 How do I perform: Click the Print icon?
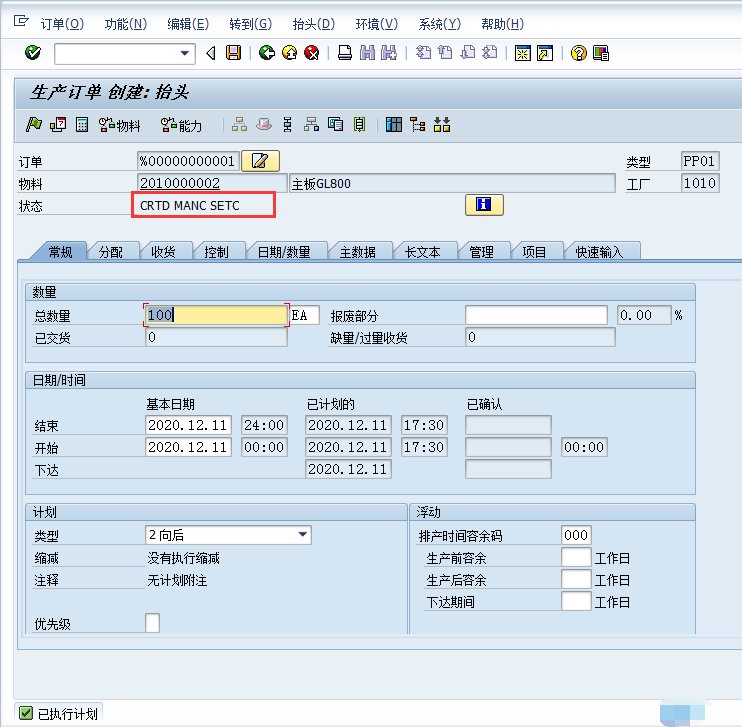pyautogui.click(x=344, y=53)
